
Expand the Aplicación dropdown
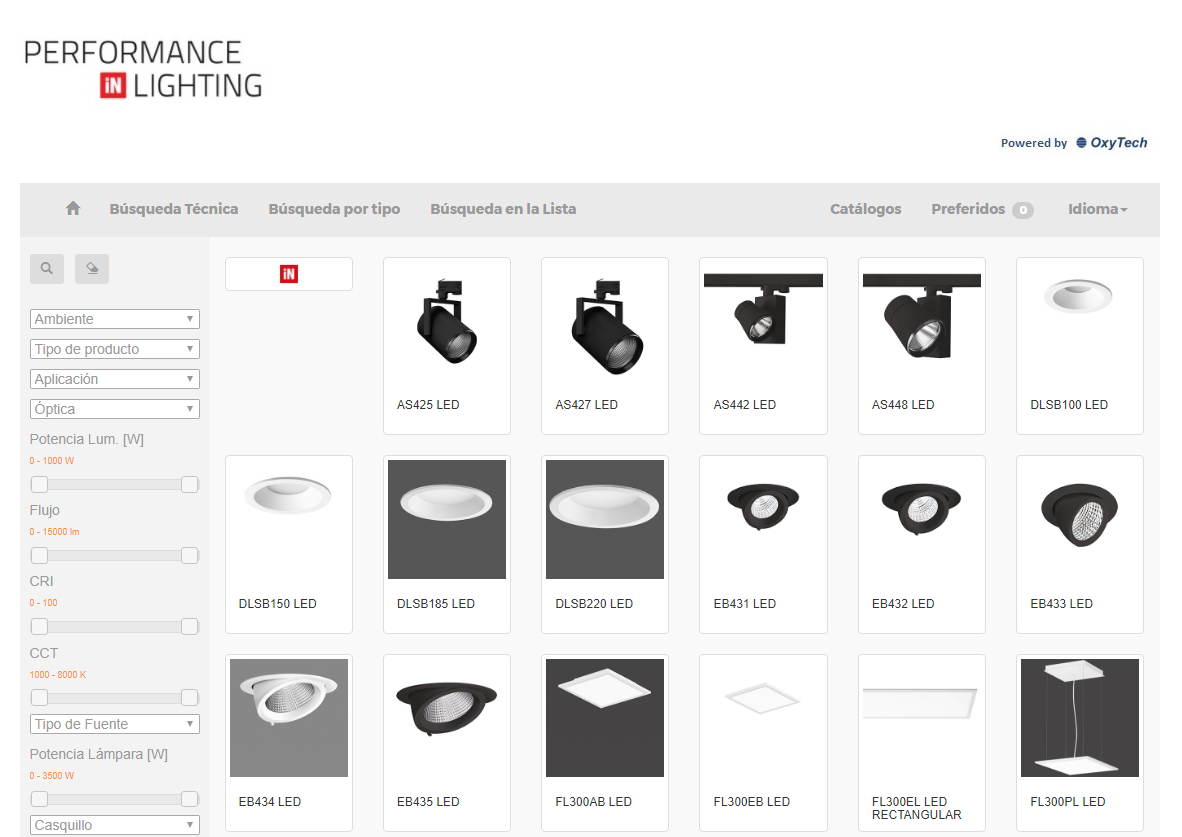(115, 379)
